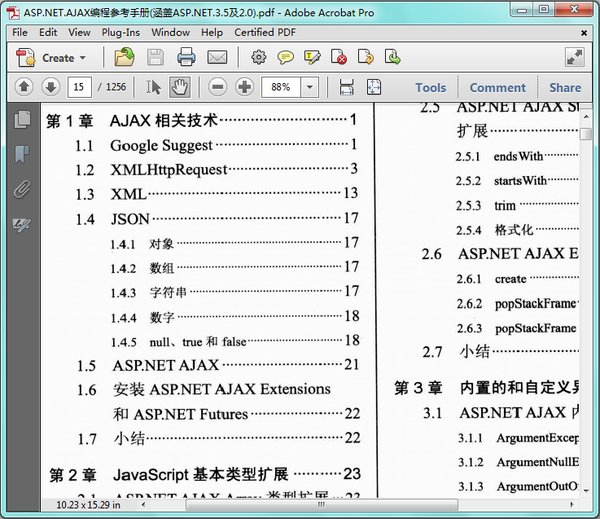Viewport: 600px width, 519px height.
Task: Select the highlight text tool icon
Action: point(312,57)
